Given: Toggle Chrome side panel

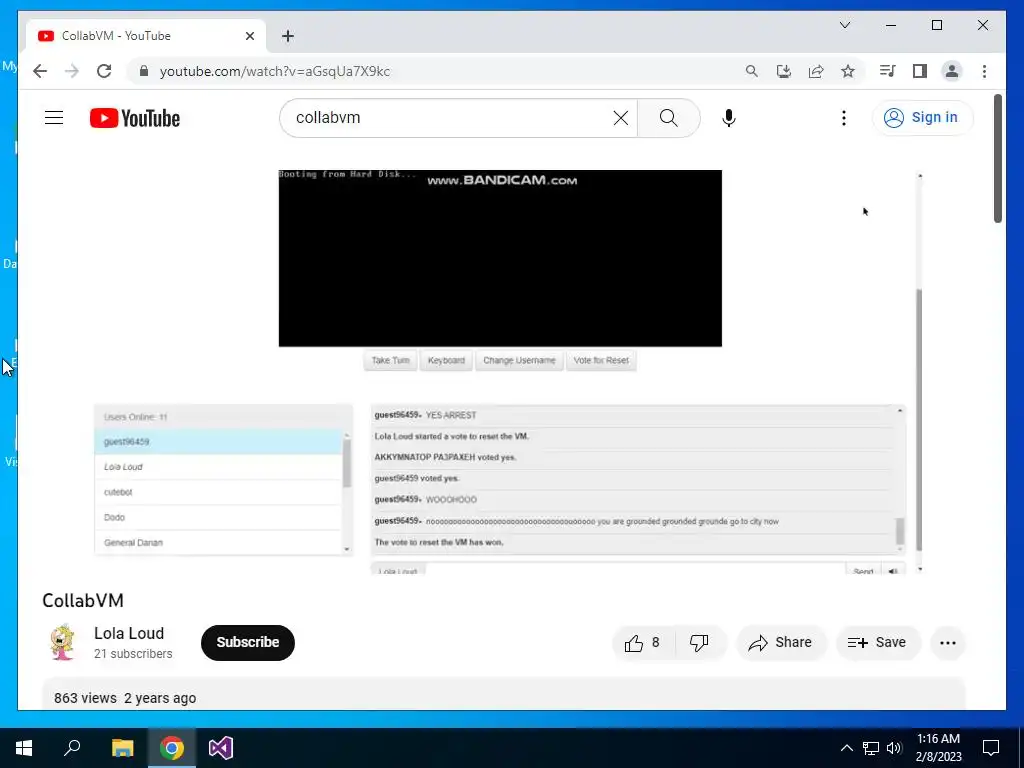Looking at the screenshot, I should click(920, 71).
